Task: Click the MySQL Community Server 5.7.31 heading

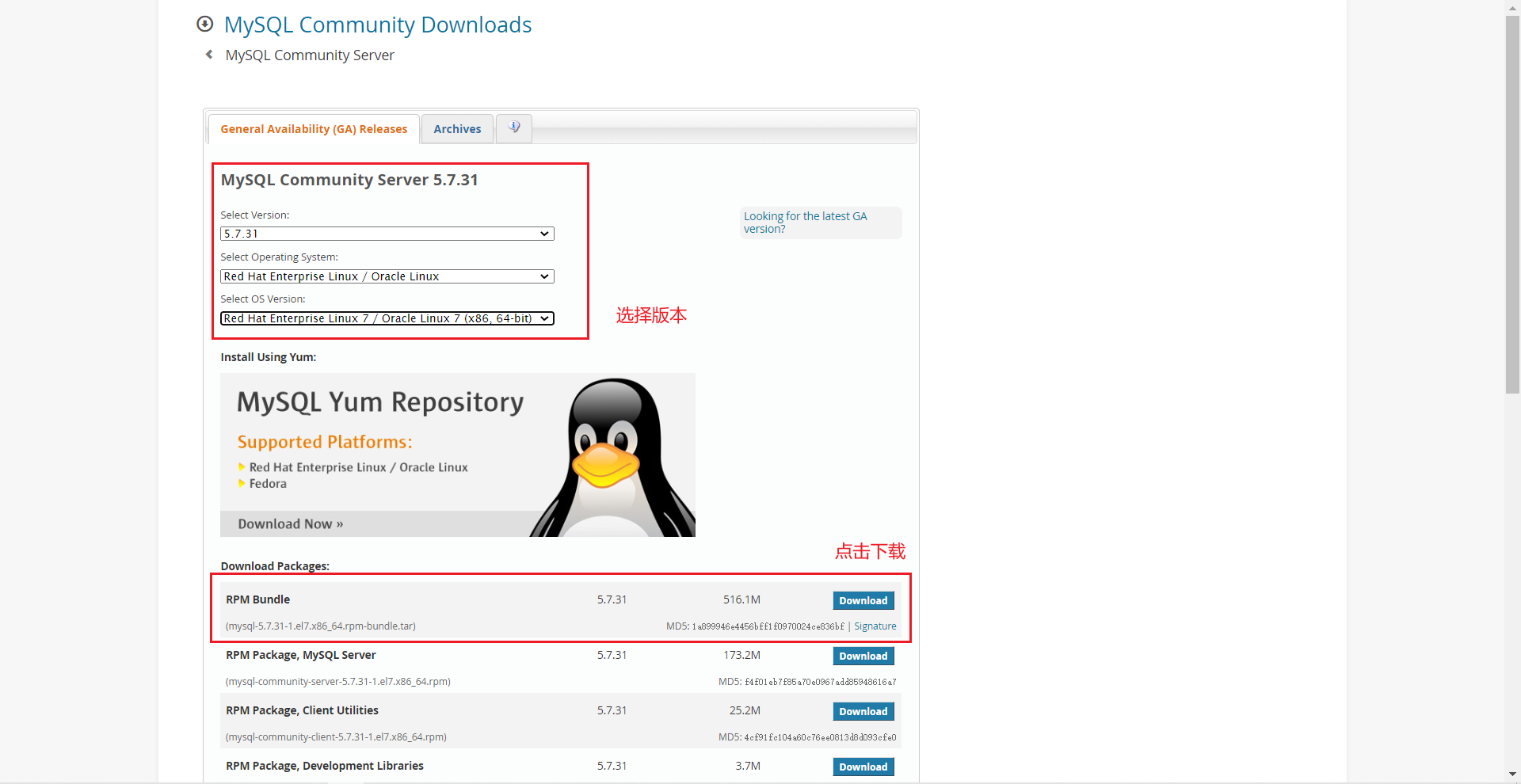Action: pyautogui.click(x=349, y=180)
